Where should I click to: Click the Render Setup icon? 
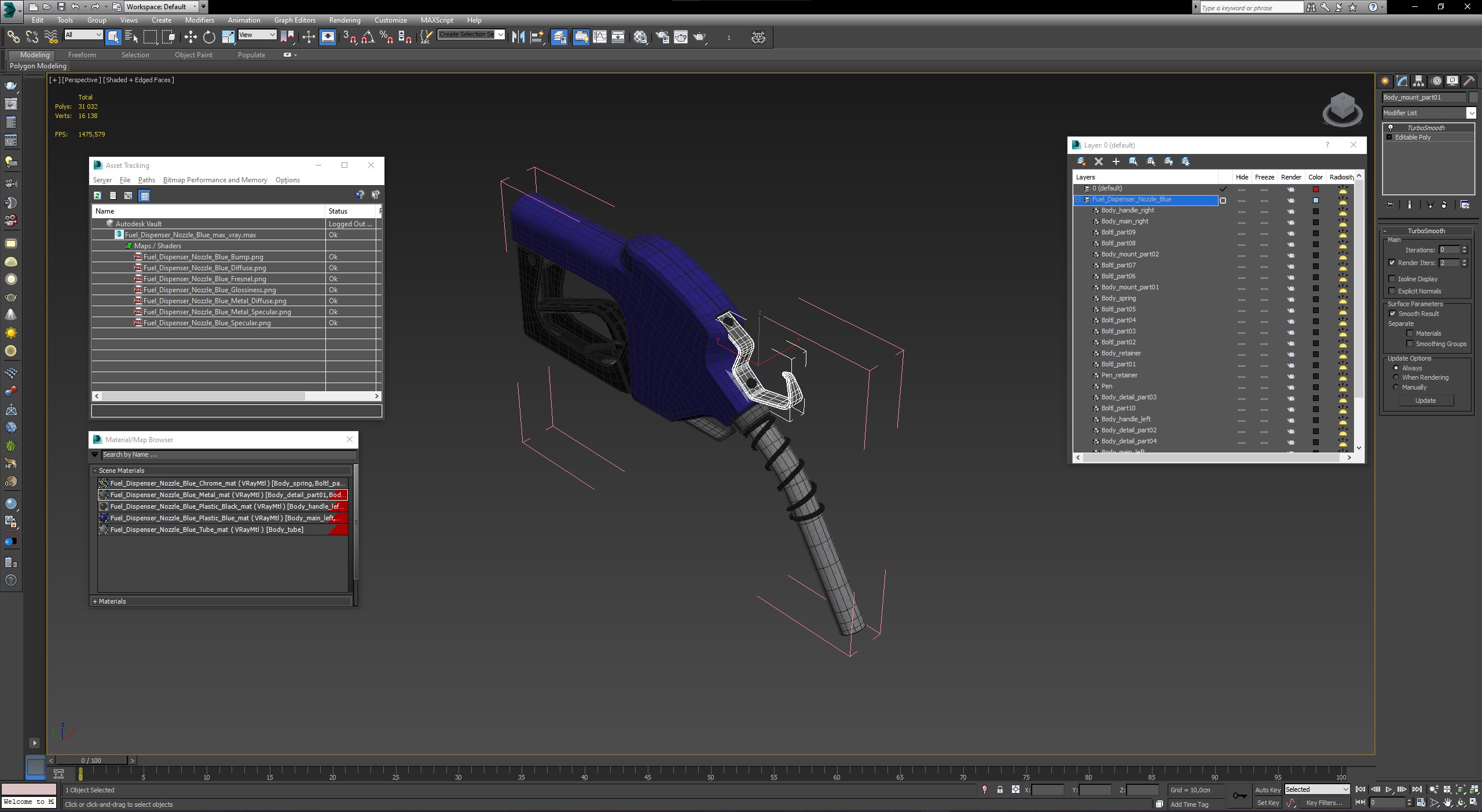(662, 37)
